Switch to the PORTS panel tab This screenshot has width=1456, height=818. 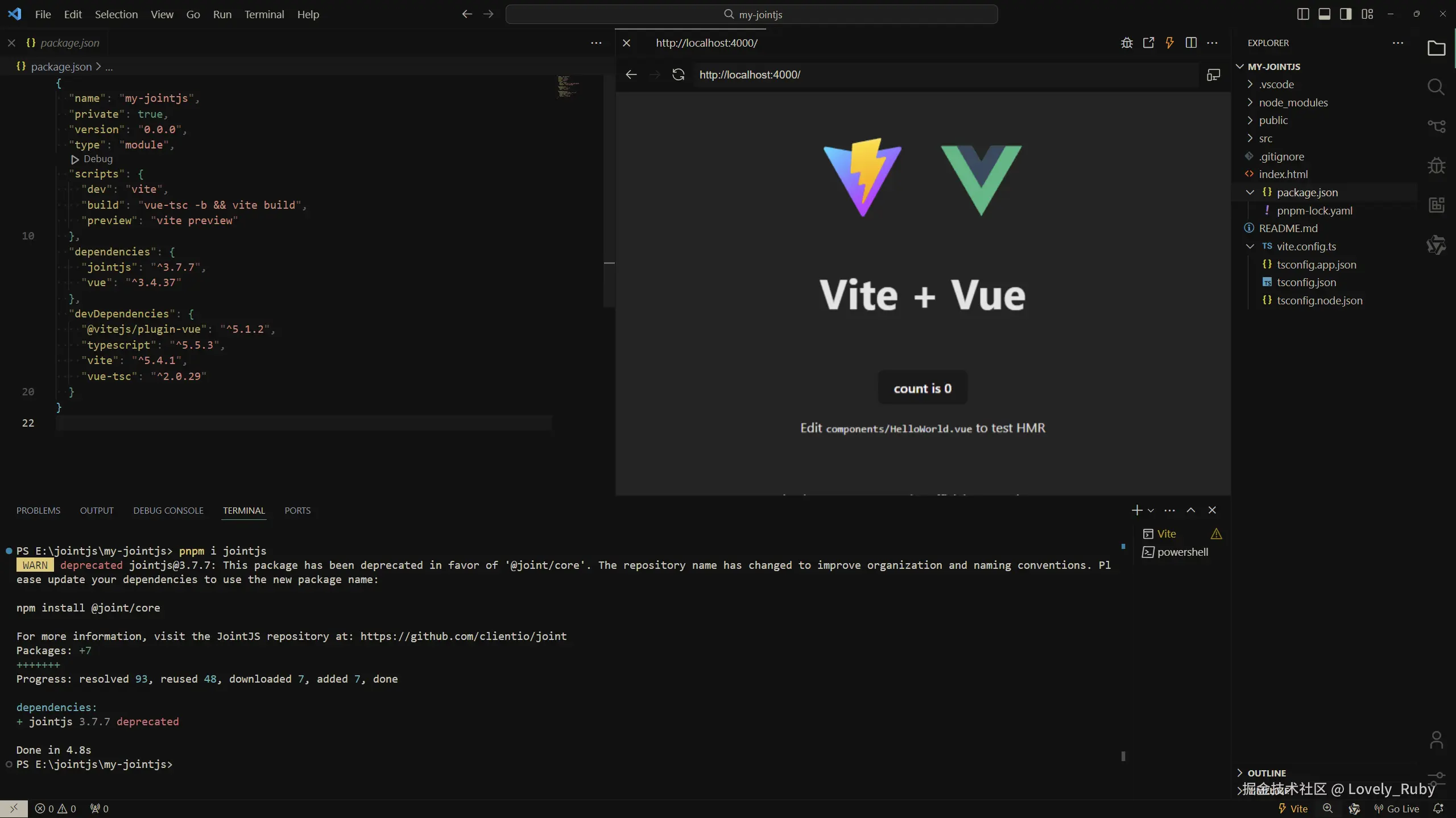tap(297, 510)
